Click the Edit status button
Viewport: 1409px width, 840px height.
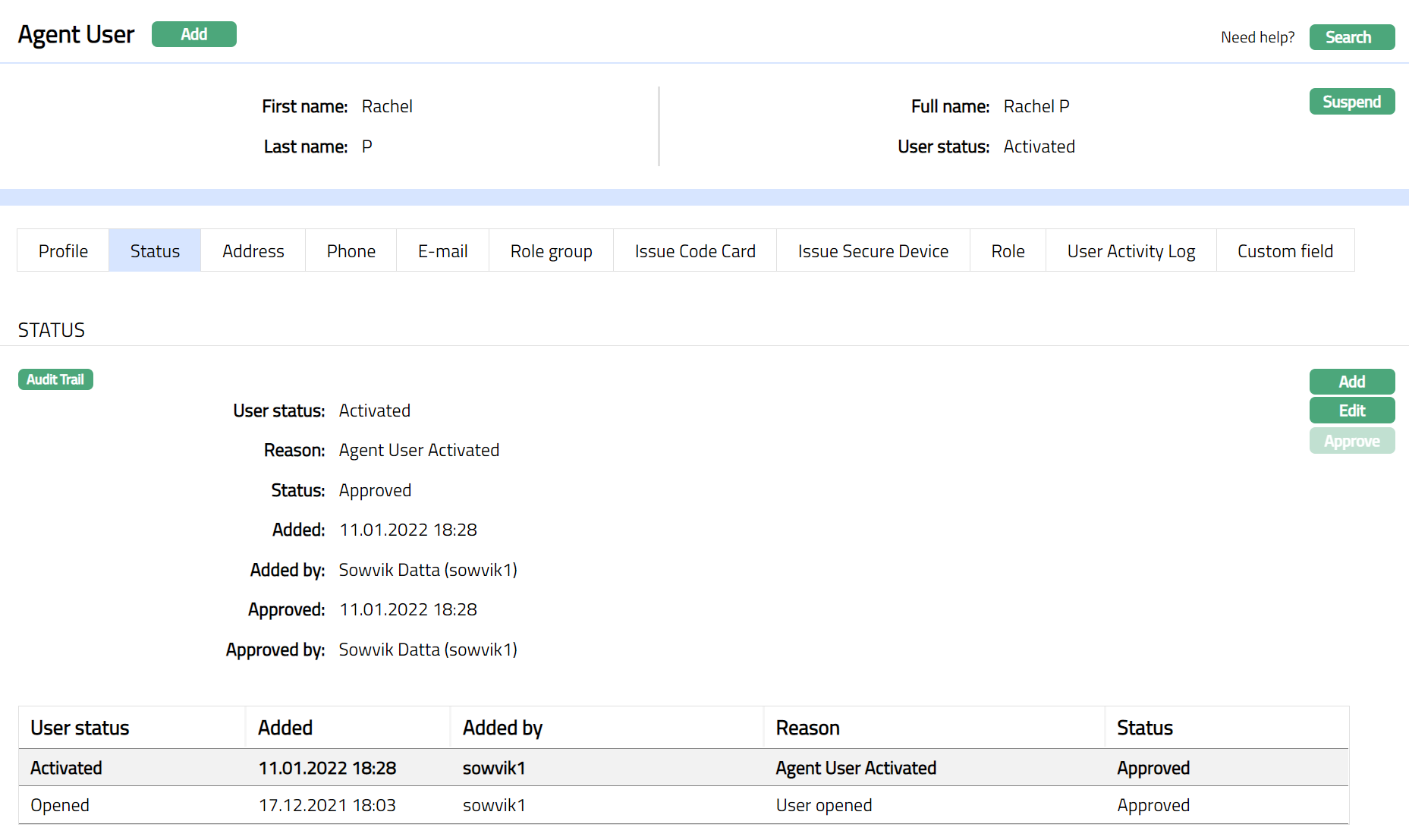1351,411
